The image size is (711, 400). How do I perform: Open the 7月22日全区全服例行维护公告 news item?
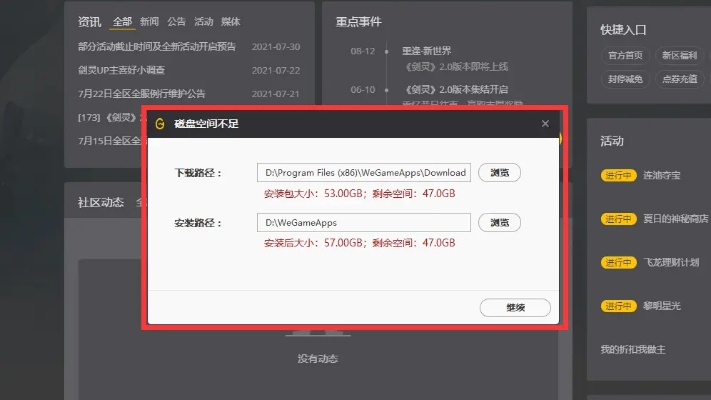[141, 94]
